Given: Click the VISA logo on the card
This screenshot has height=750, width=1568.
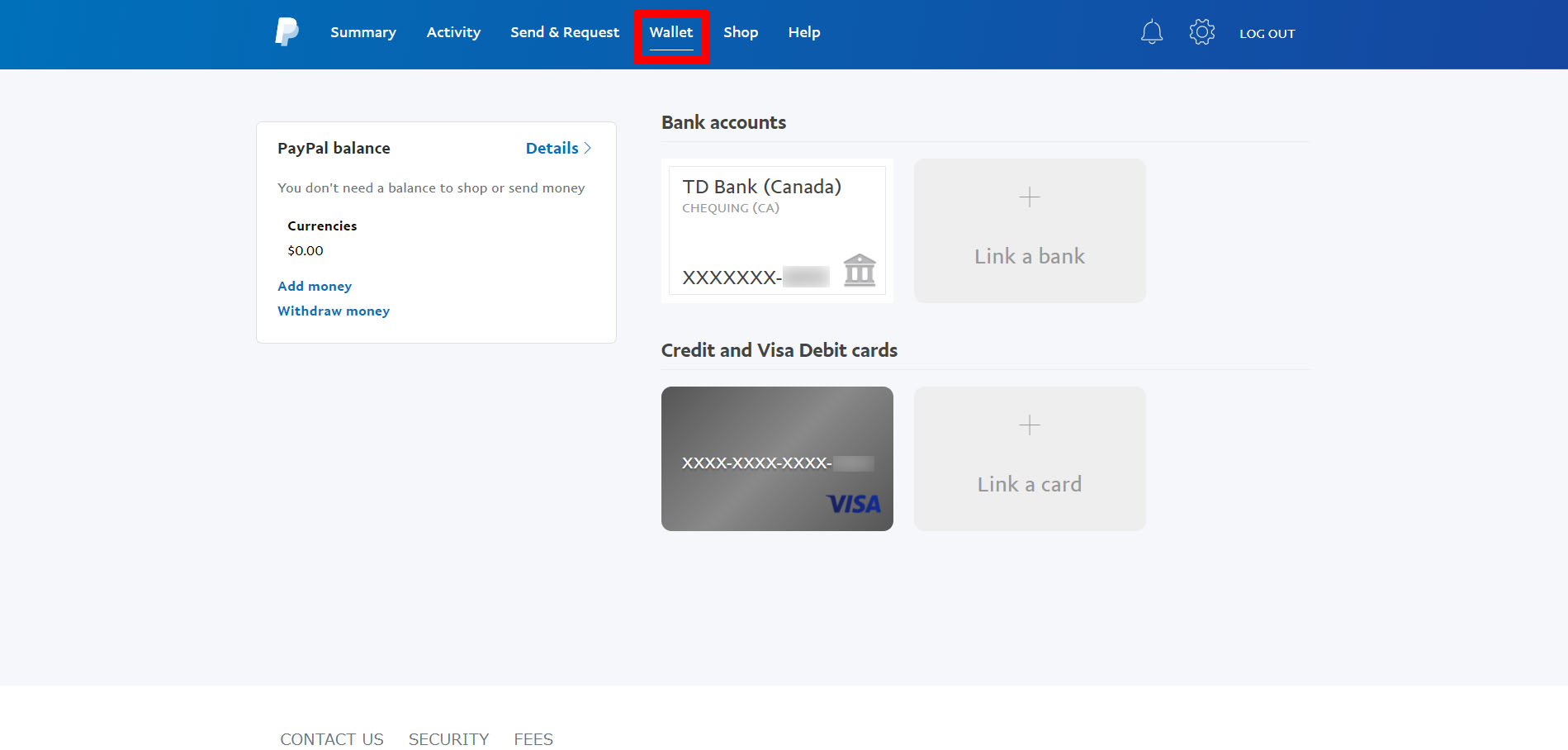Looking at the screenshot, I should [854, 504].
